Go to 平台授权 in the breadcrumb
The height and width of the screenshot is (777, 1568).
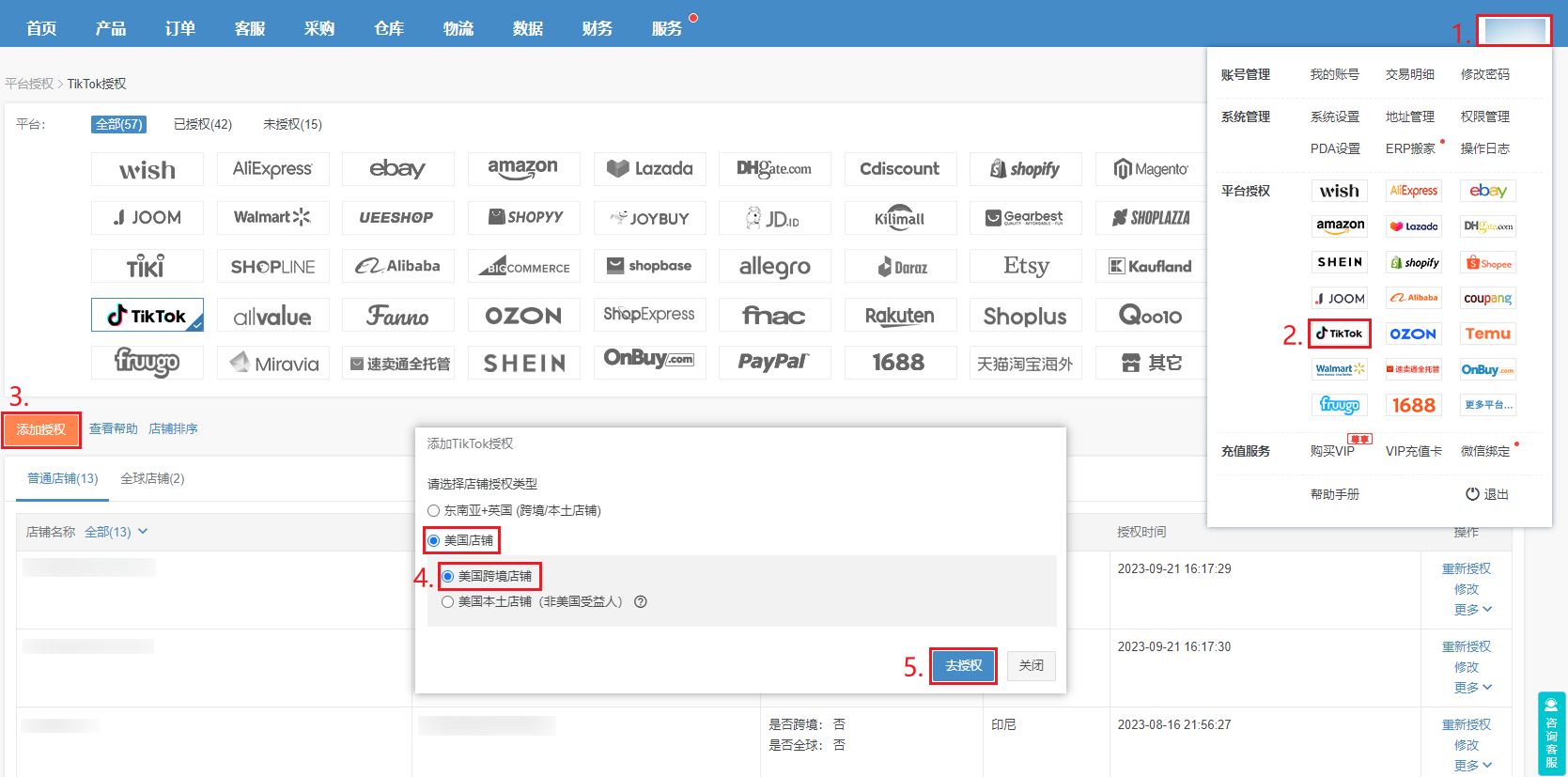point(29,84)
